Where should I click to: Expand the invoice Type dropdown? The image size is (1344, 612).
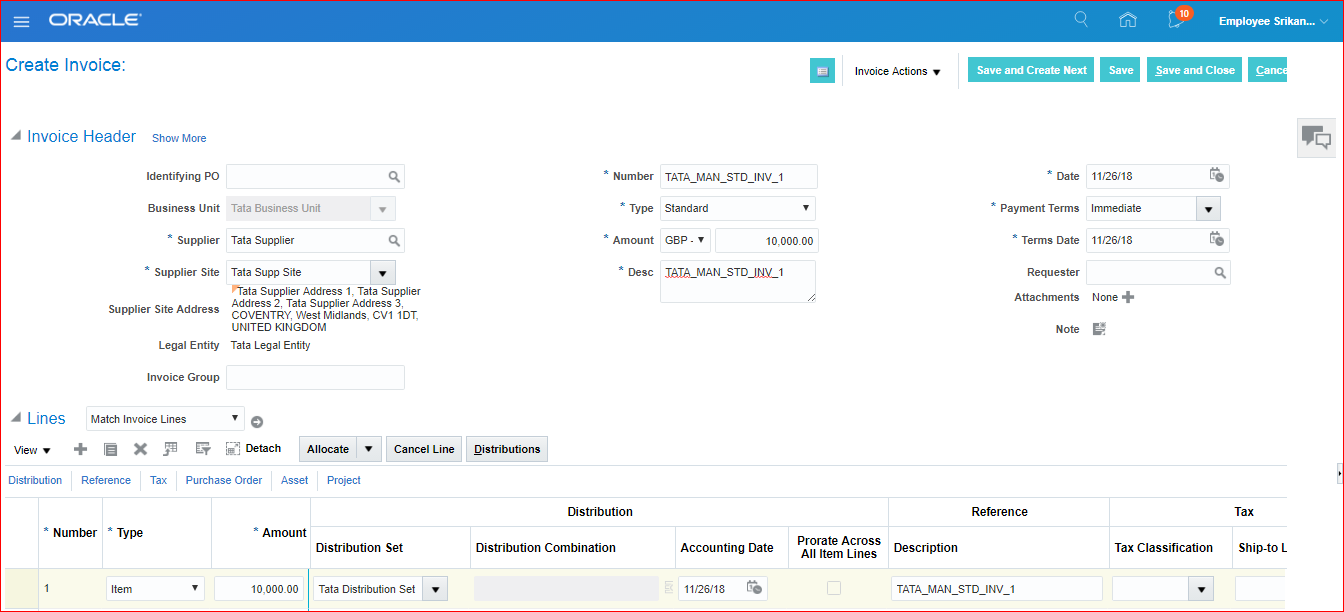[x=806, y=208]
